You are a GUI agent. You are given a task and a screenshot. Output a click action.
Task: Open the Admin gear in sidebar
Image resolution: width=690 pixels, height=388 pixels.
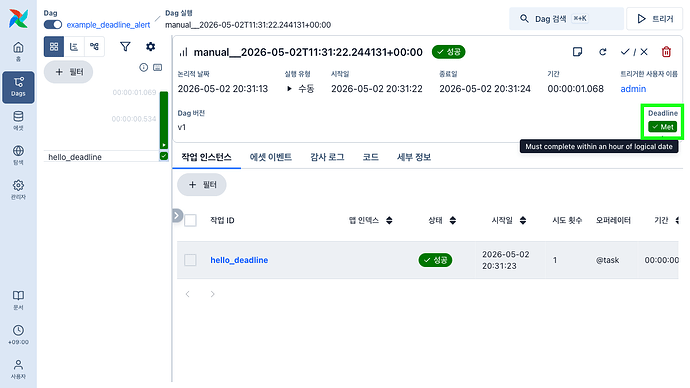(x=18, y=190)
